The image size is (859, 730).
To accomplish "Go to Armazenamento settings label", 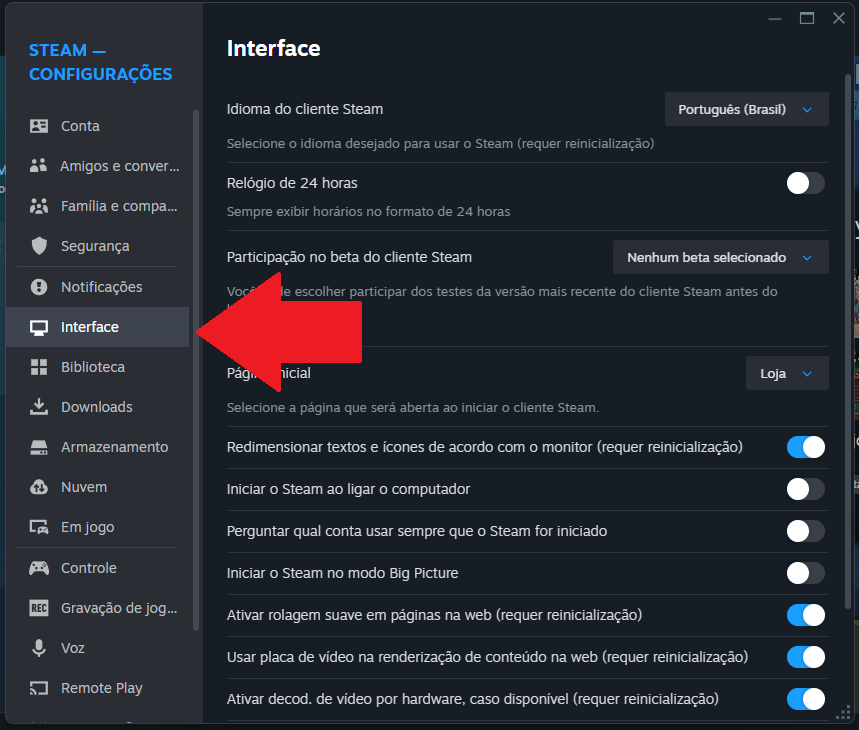I will [x=114, y=447].
